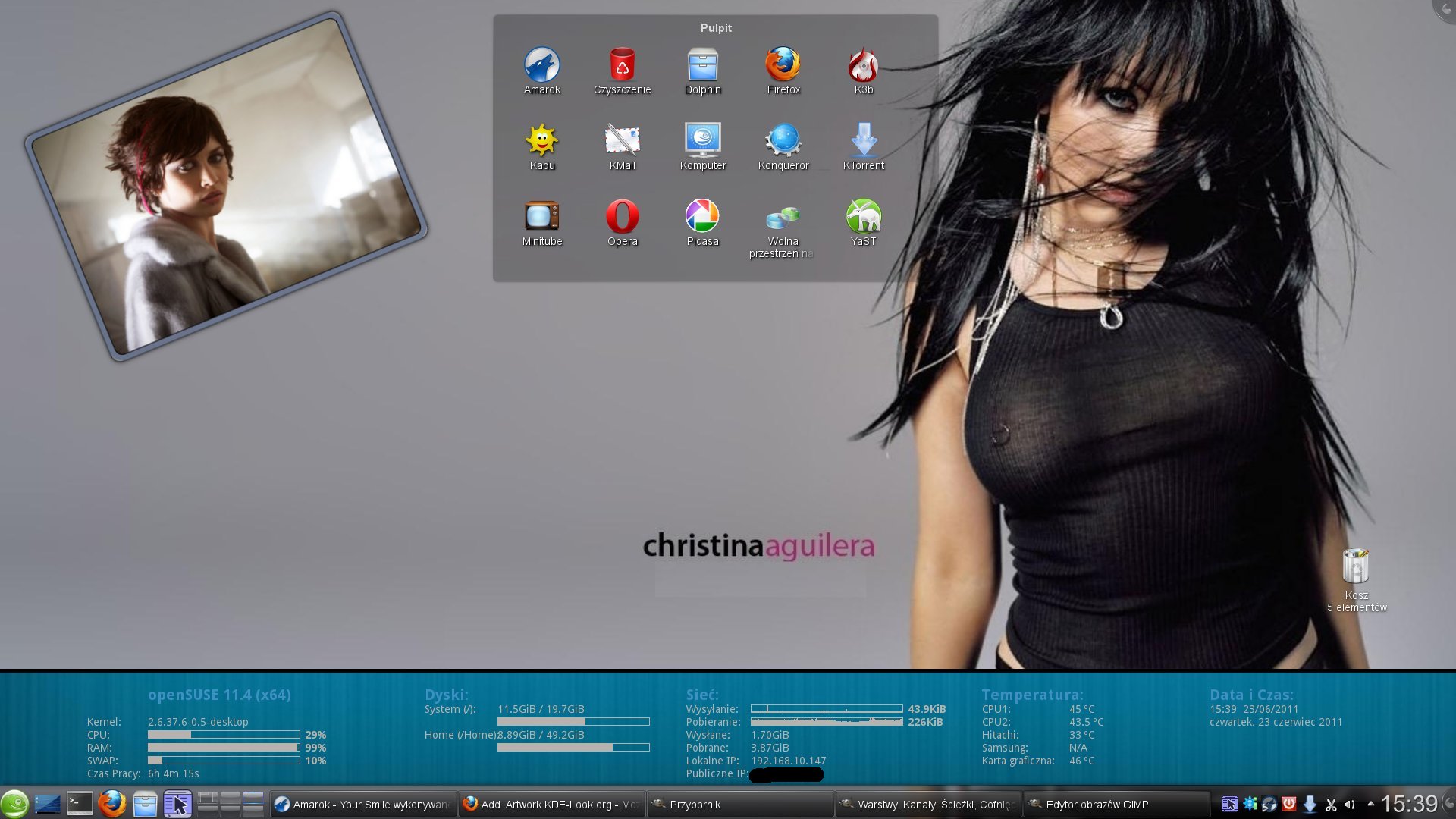Click uptime value 6h 4m 15s
The height and width of the screenshot is (819, 1456).
click(174, 773)
